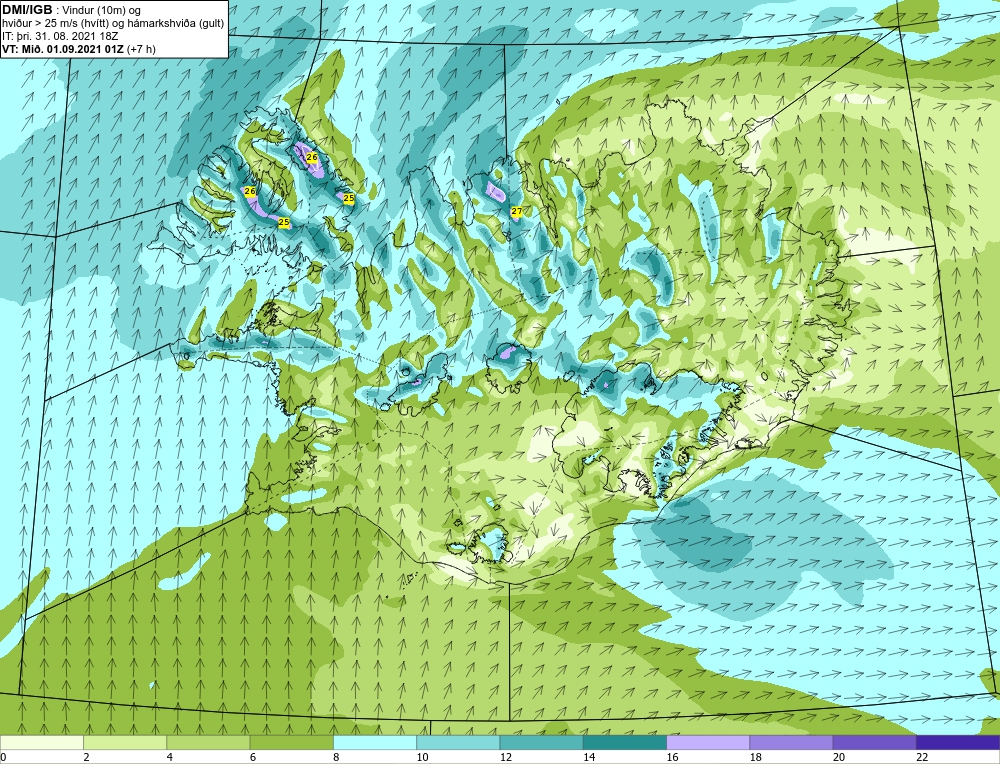Screen dimensions: 1000x764
Task: Click scale tick label '14'
Action: 589,757
